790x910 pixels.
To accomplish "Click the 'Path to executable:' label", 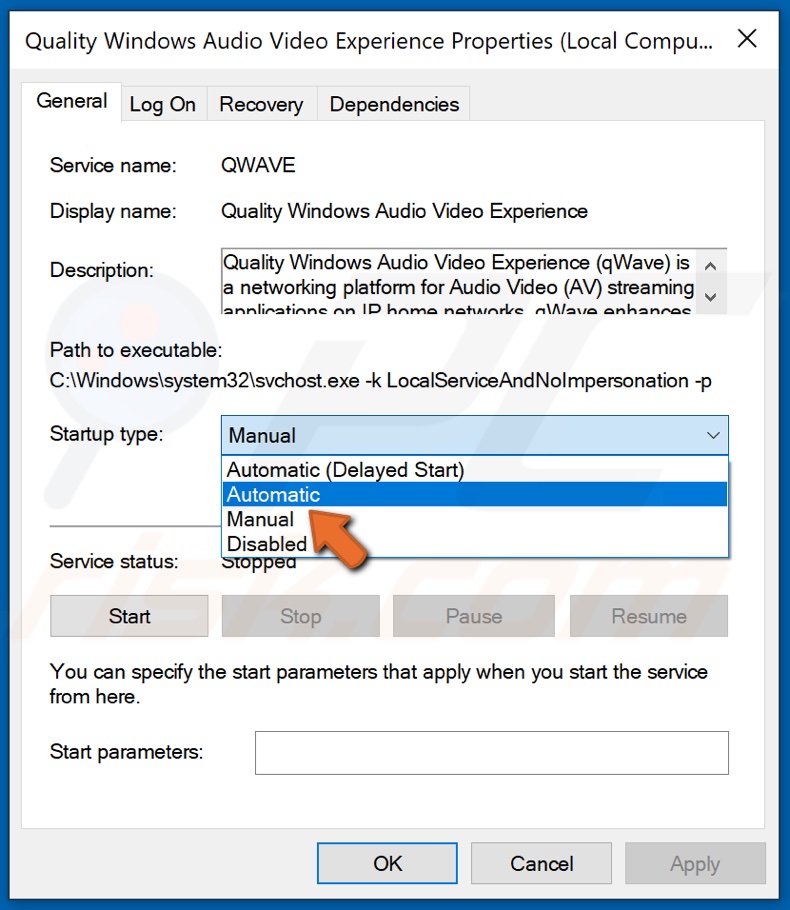I will [136, 350].
